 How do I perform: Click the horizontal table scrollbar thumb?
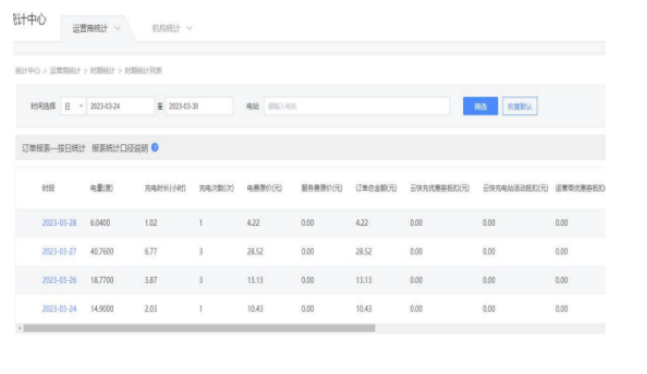point(199,328)
